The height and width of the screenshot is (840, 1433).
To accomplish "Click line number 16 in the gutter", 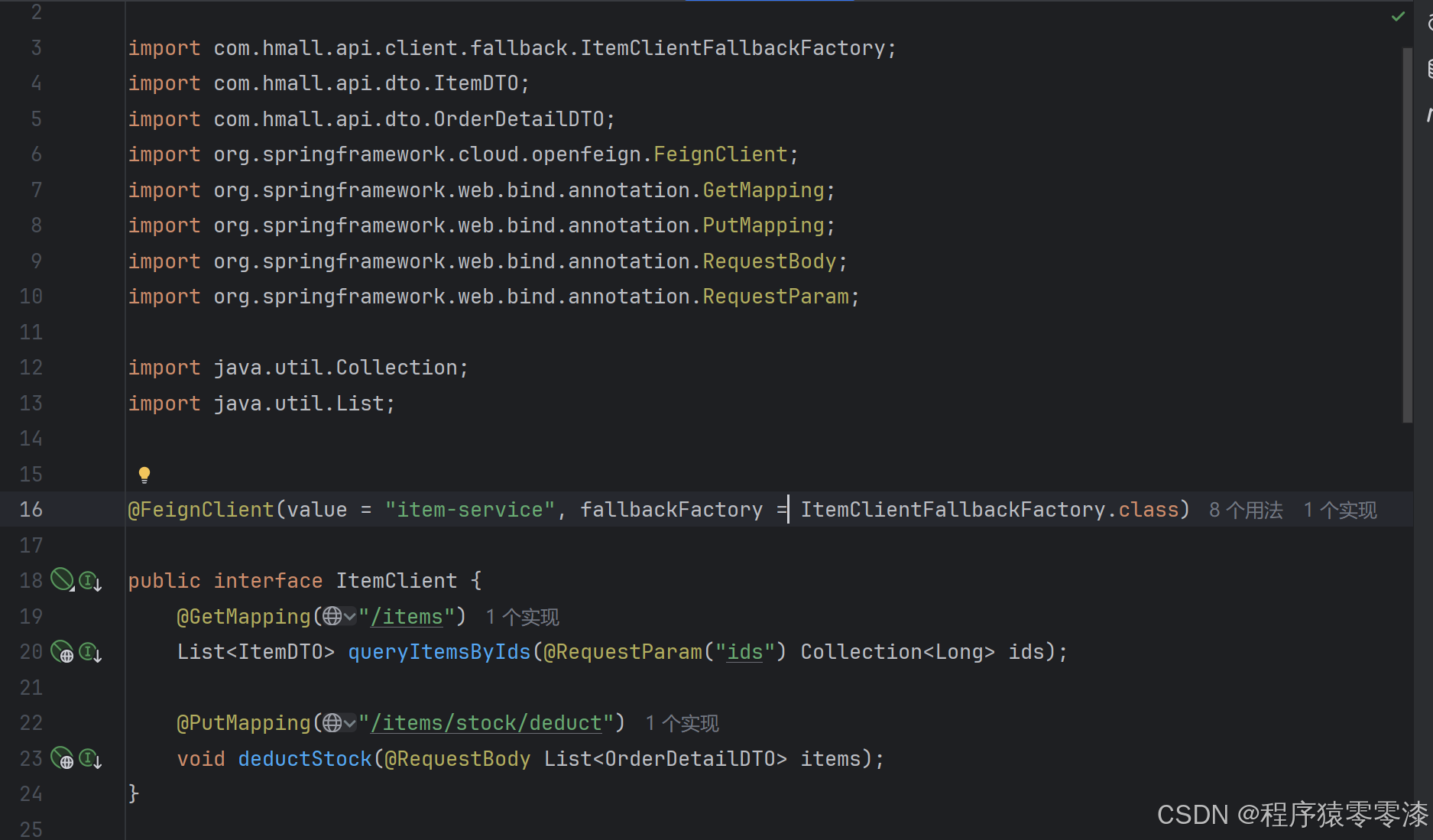I will [x=31, y=510].
